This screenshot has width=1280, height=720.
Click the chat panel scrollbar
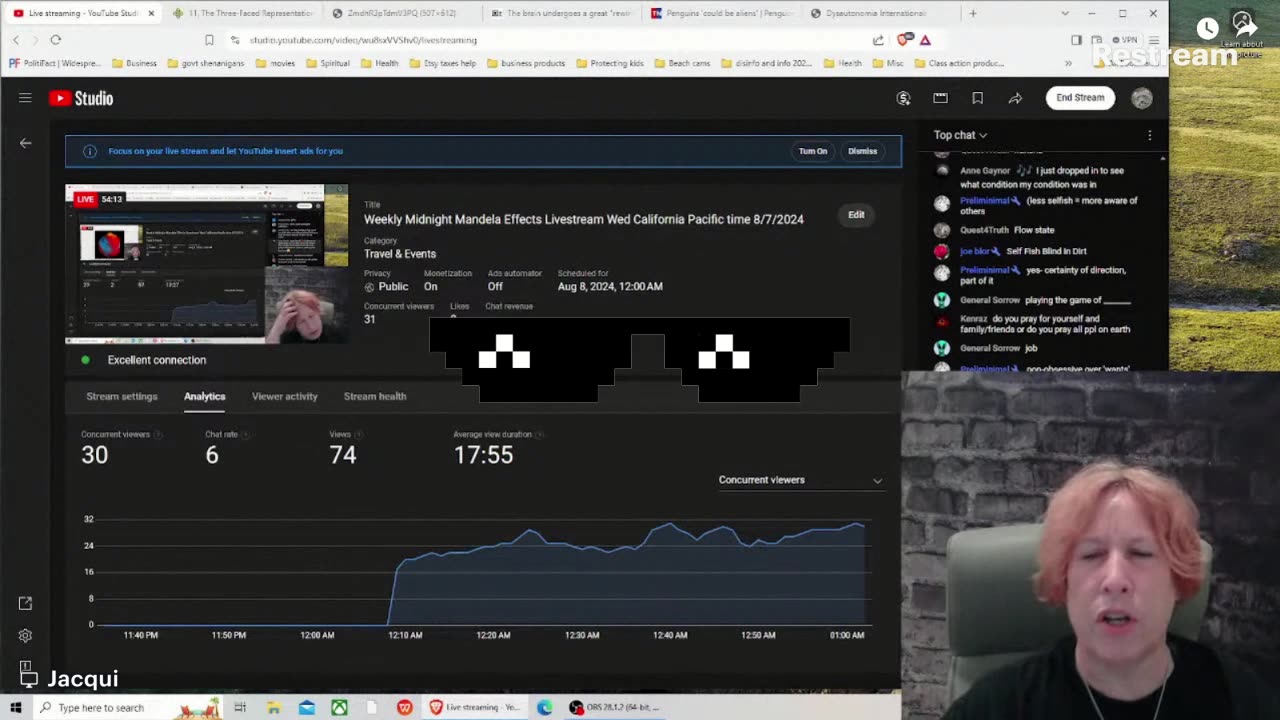click(x=1162, y=260)
